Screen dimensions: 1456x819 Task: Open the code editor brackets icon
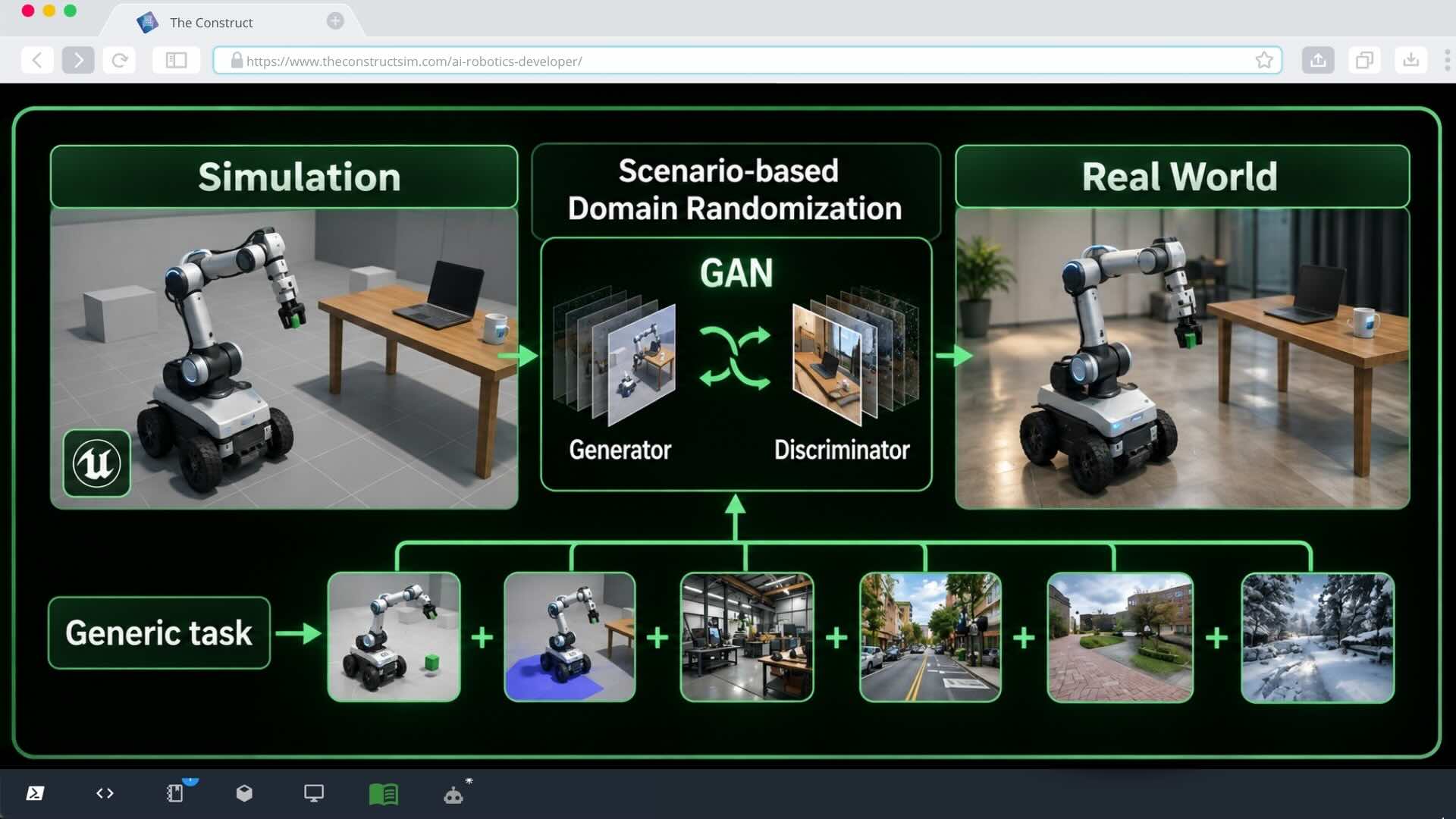pyautogui.click(x=105, y=793)
